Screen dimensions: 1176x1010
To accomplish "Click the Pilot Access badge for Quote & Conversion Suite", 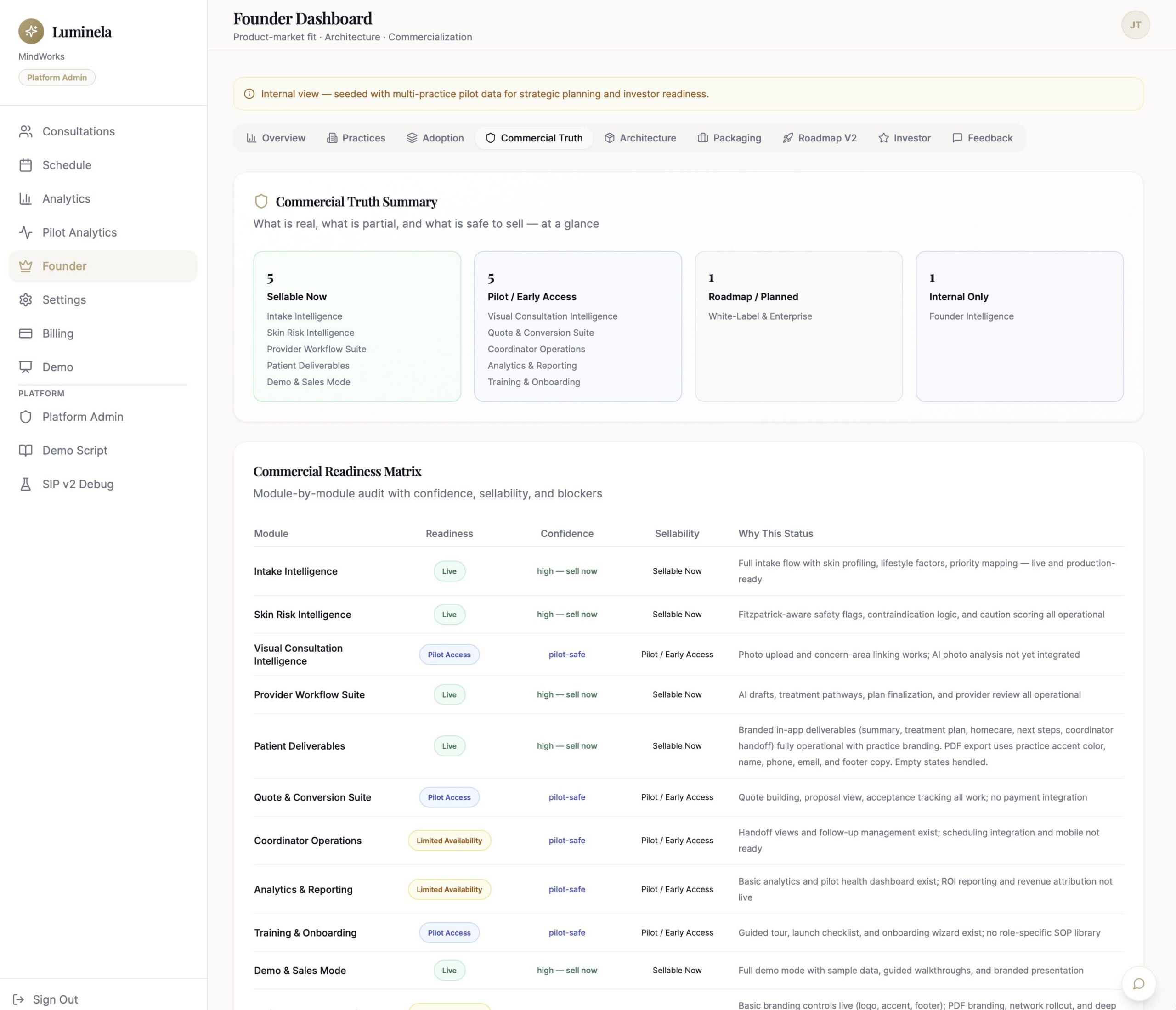I will (x=449, y=797).
